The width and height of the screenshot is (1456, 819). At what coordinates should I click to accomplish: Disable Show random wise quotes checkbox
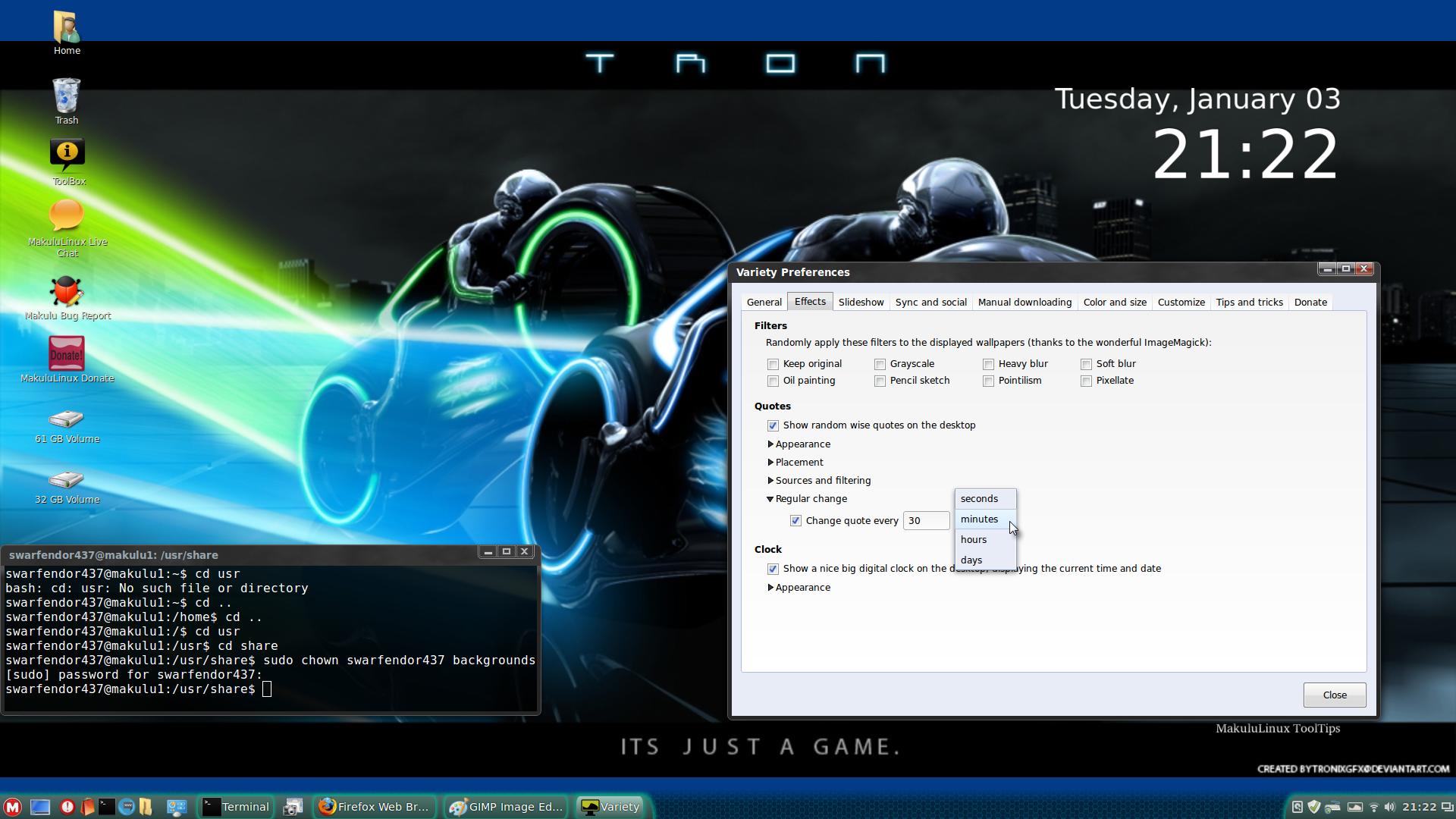[773, 425]
